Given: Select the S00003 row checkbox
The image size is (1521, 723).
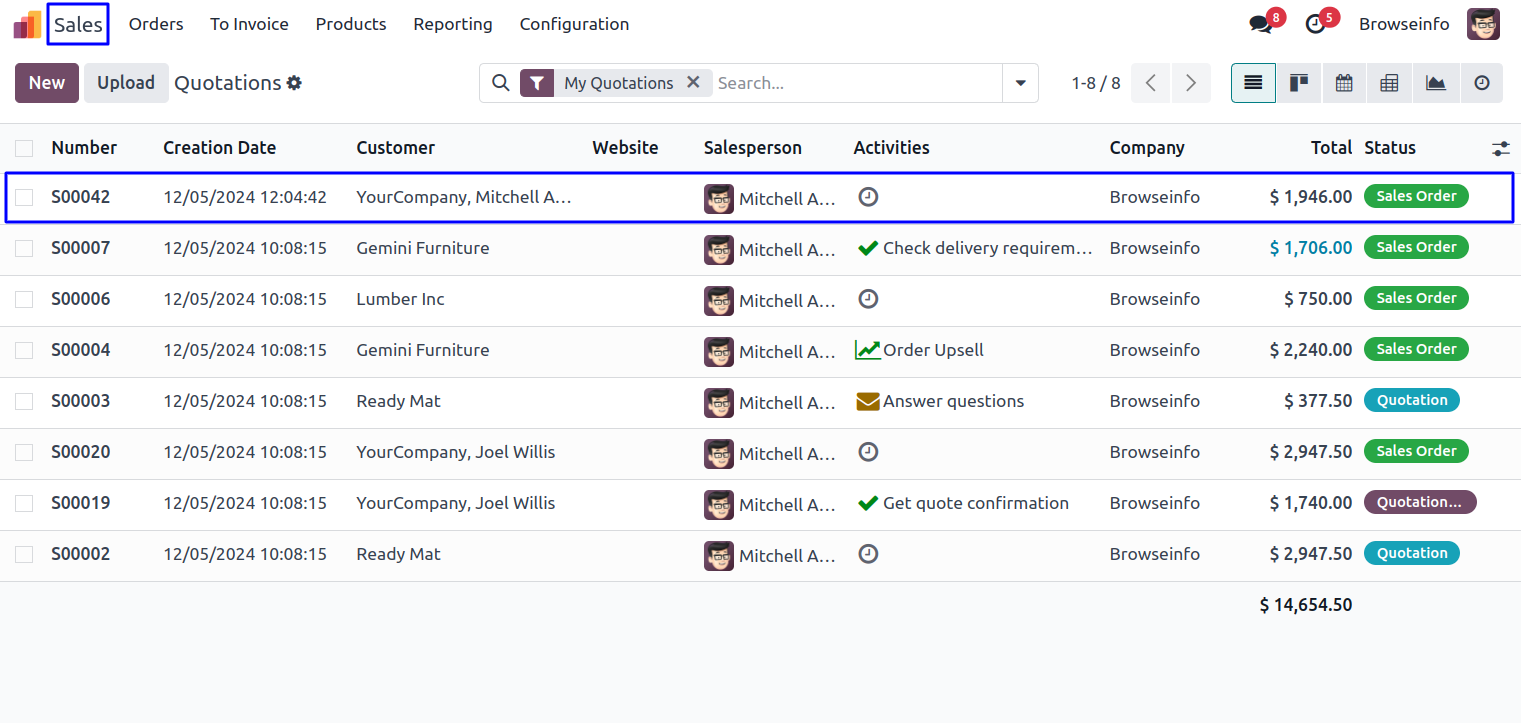Looking at the screenshot, I should tap(24, 401).
